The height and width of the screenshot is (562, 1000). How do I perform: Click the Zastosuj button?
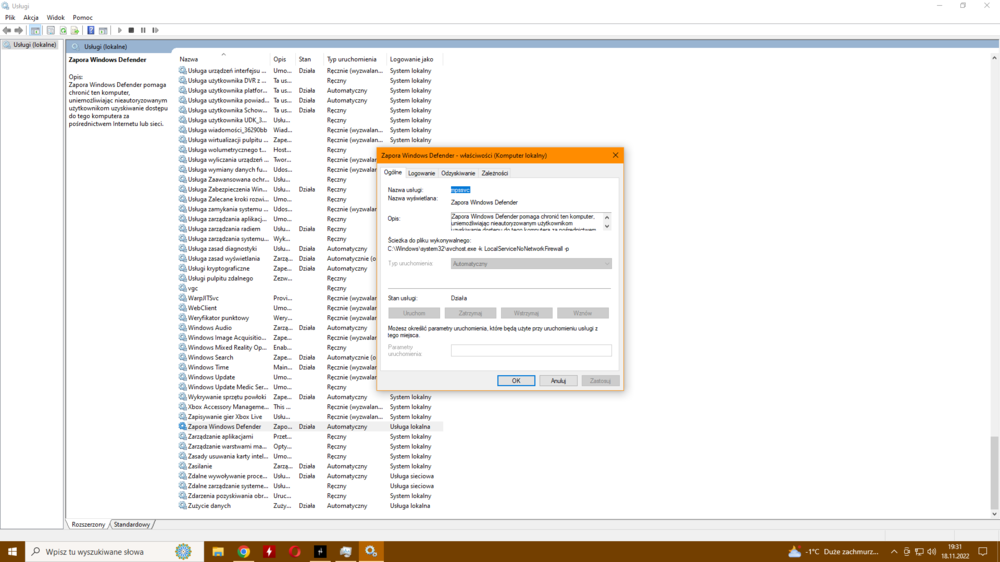(x=600, y=381)
